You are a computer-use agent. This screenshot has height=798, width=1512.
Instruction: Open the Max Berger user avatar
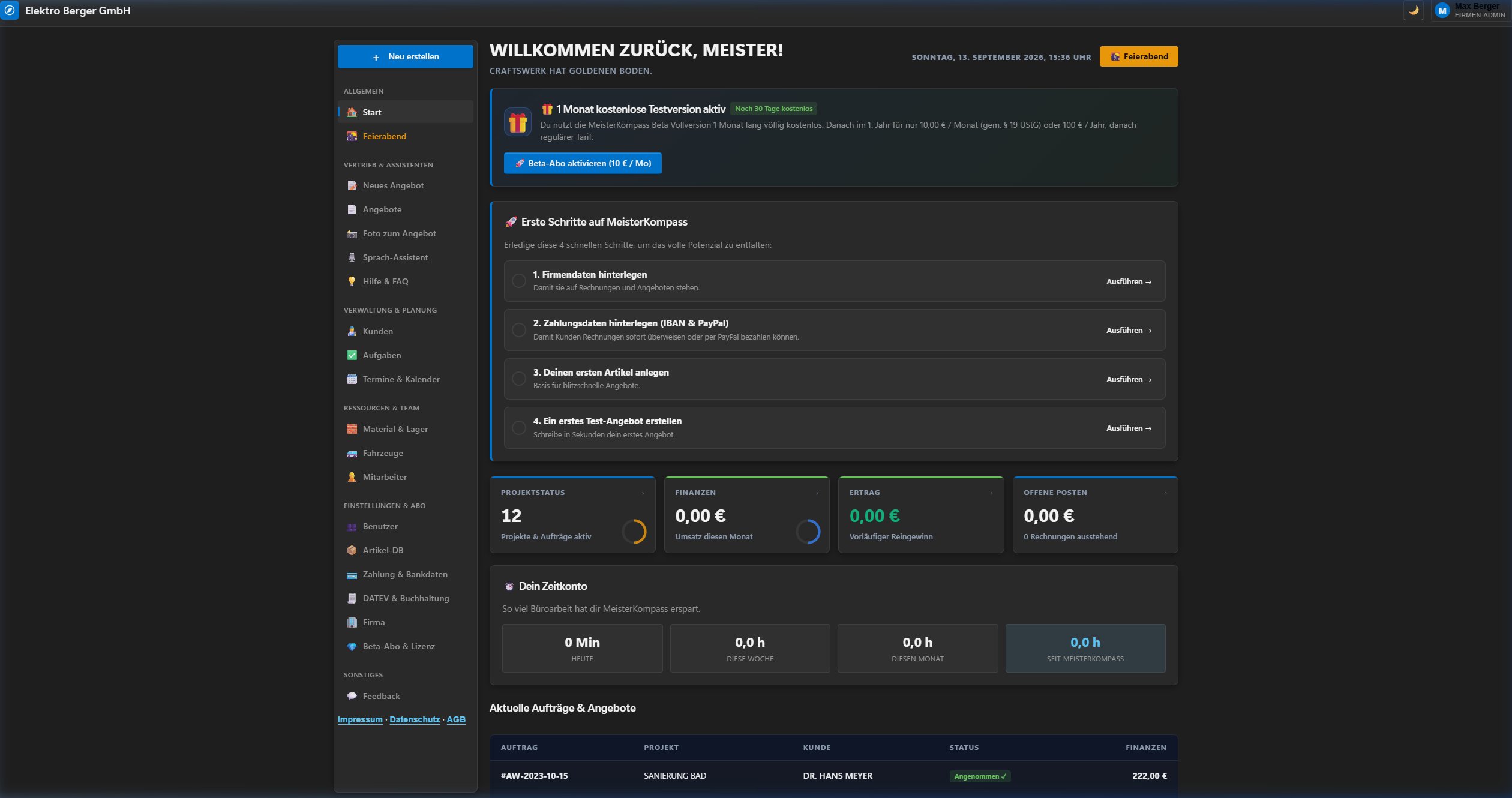[1442, 11]
